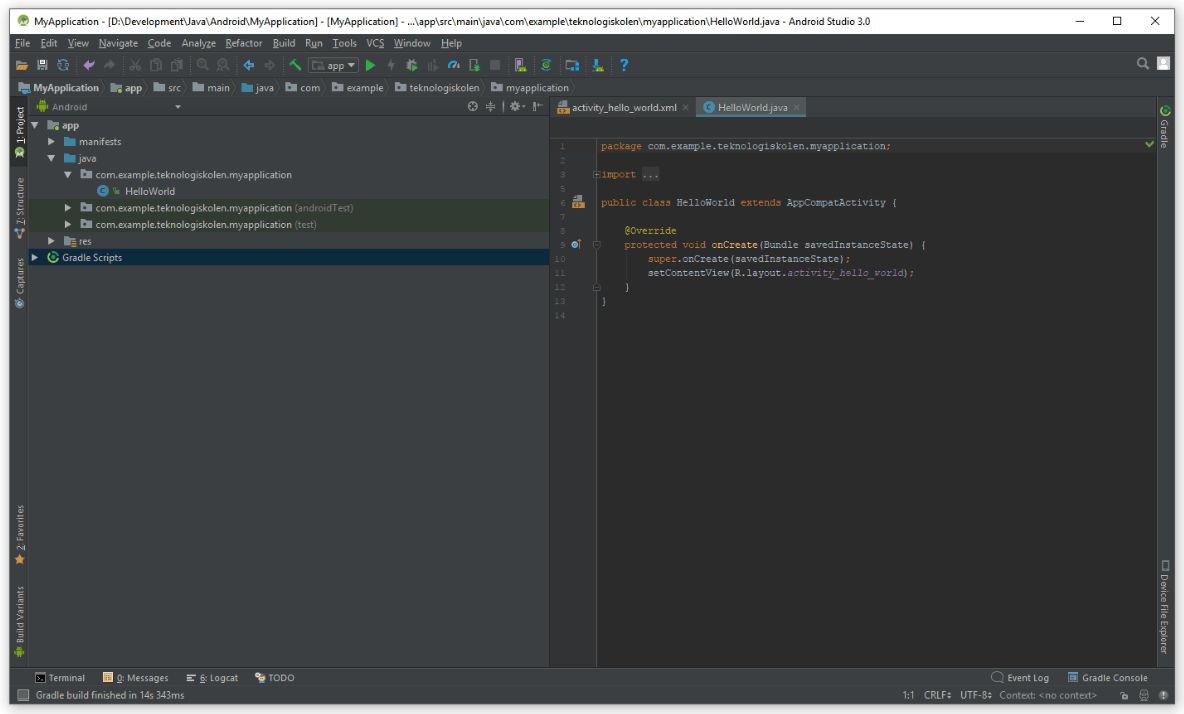Open the File menu
The width and height of the screenshot is (1184, 714).
23,43
